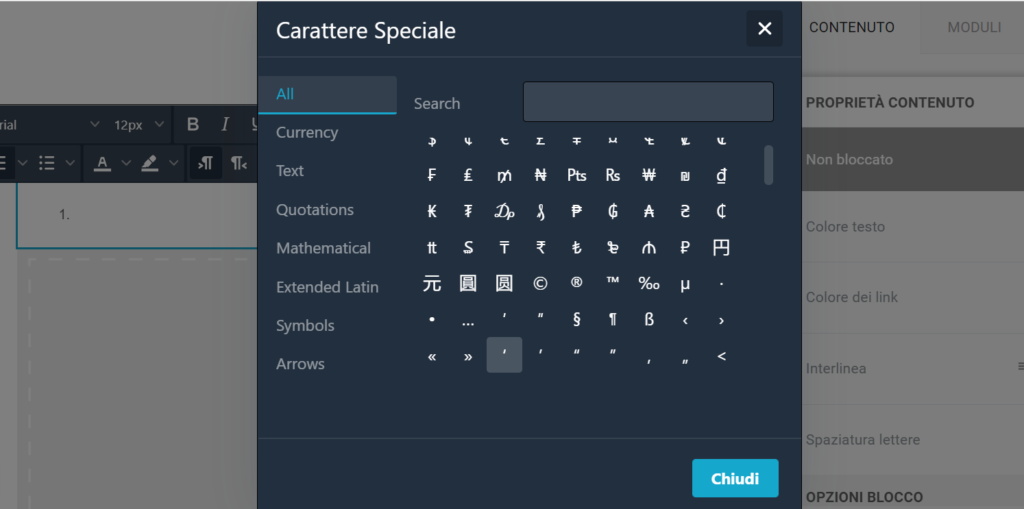Insert the trademark ™ character
The height and width of the screenshot is (509, 1024).
click(613, 284)
